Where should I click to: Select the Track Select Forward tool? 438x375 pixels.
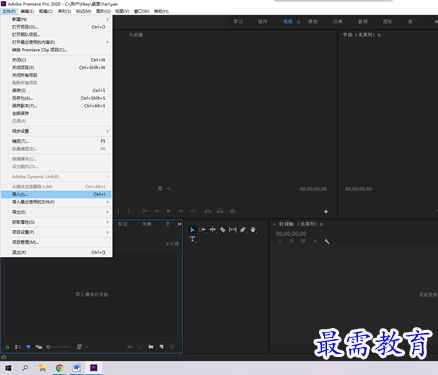[x=202, y=230]
